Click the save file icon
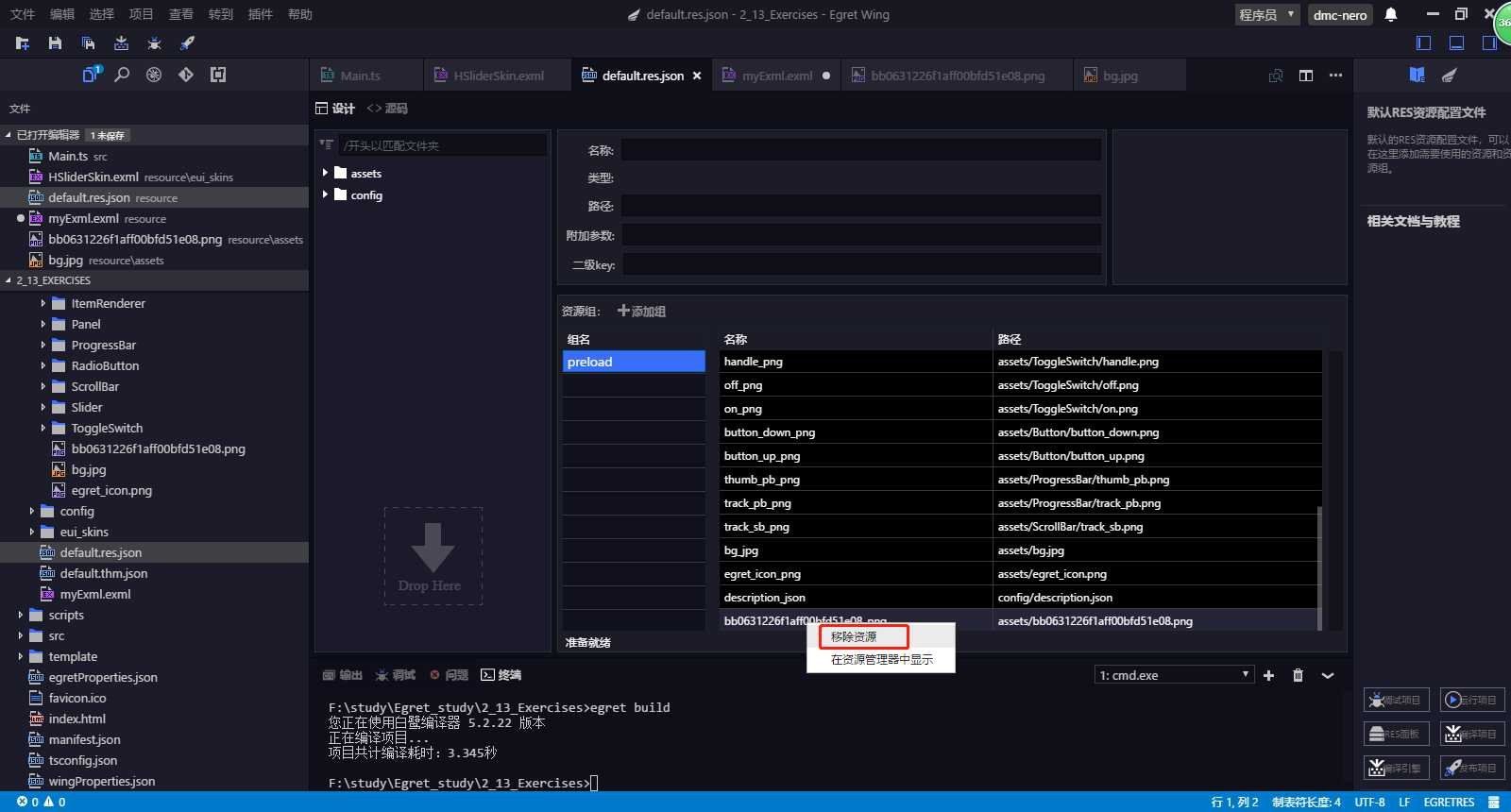 click(55, 43)
